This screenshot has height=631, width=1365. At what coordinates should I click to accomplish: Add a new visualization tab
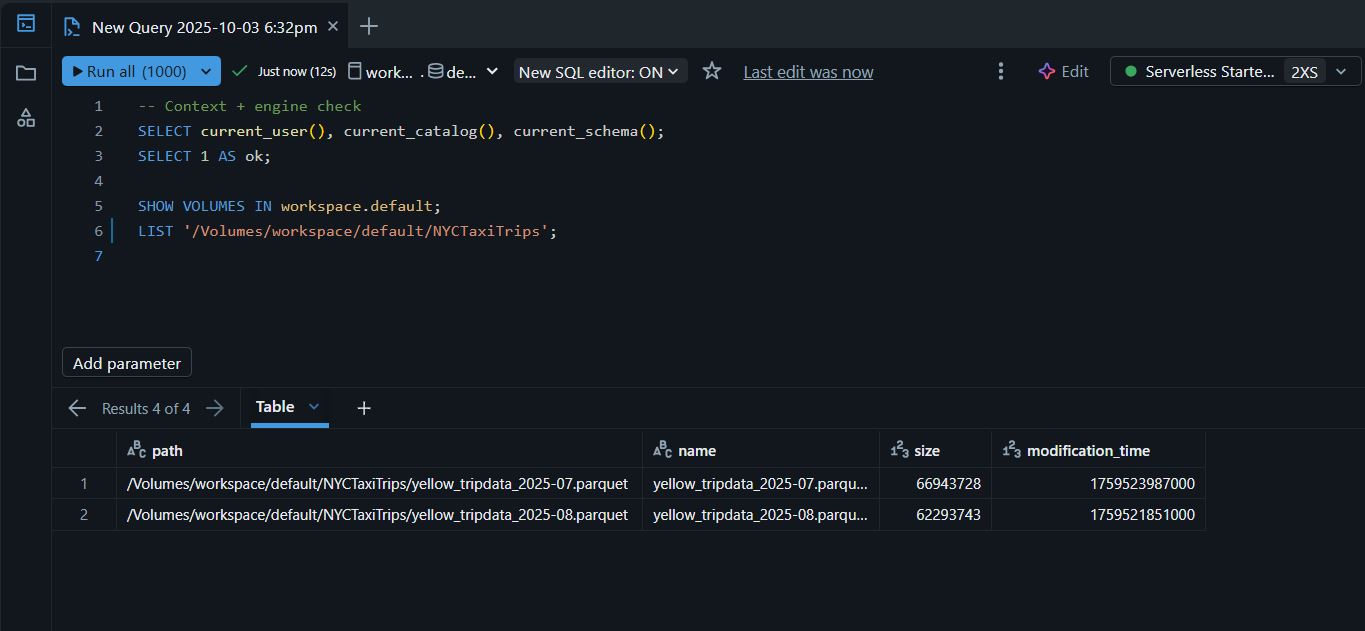pos(364,408)
